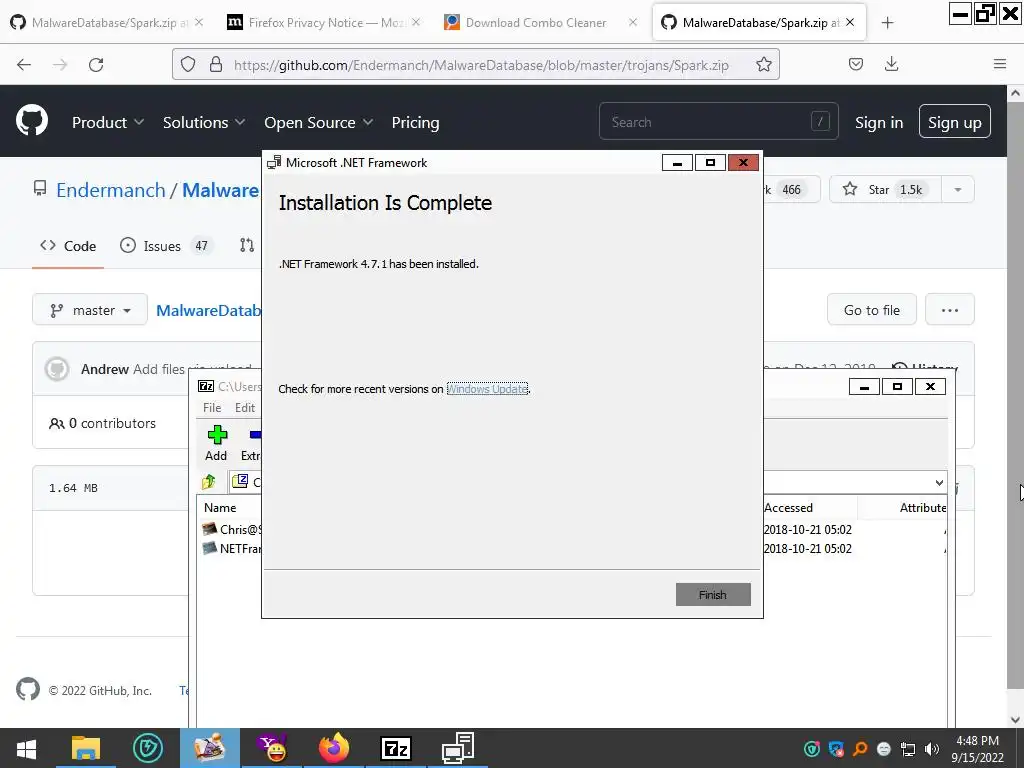Click the Sign up button
Viewport: 1024px width, 768px height.
[x=954, y=121]
